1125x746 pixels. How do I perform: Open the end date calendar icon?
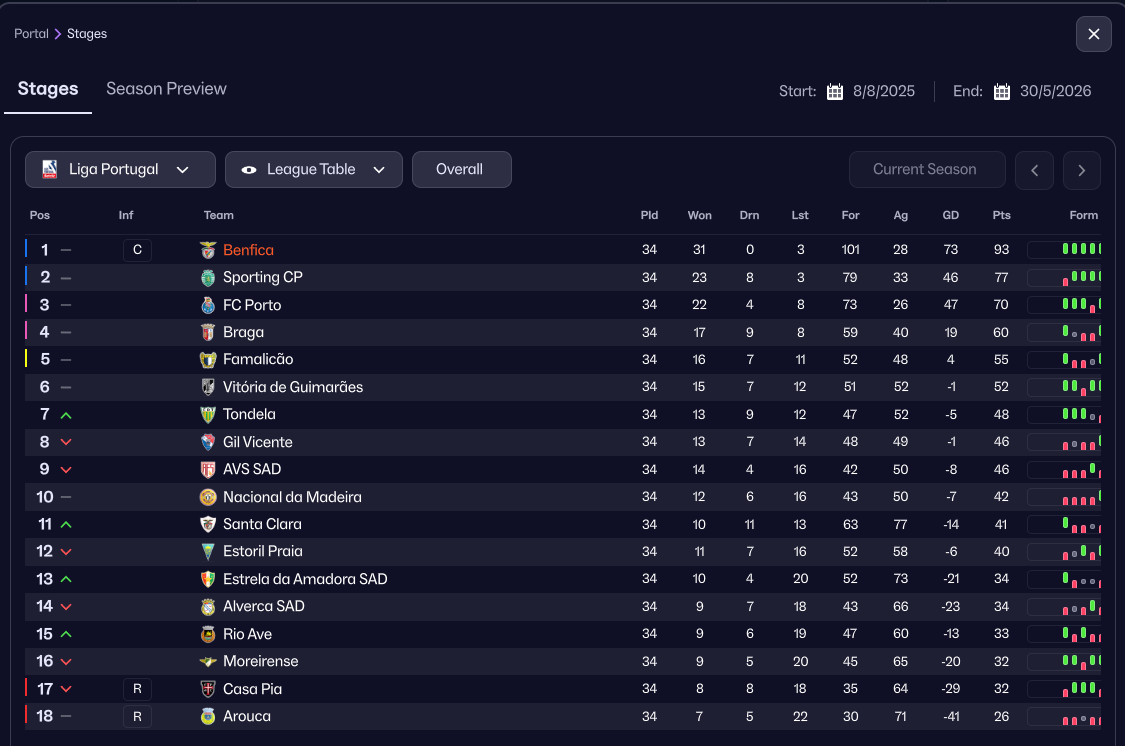tap(1002, 92)
